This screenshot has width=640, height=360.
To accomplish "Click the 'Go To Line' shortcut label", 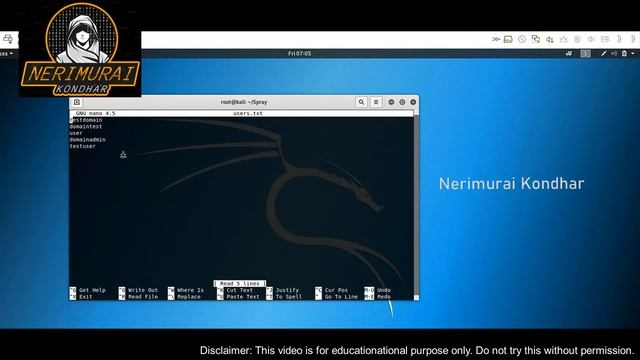I will (x=341, y=297).
